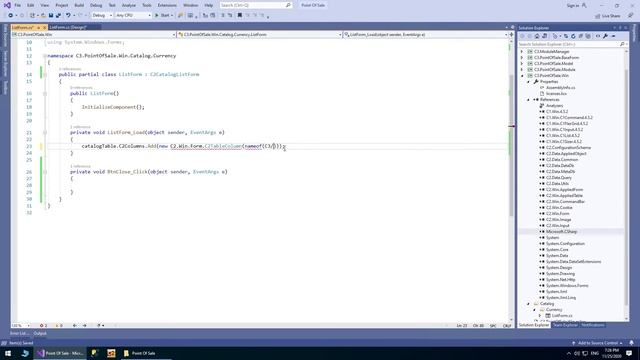
Task: Expand the C3.PointOfSale.Model project node
Action: (522, 64)
